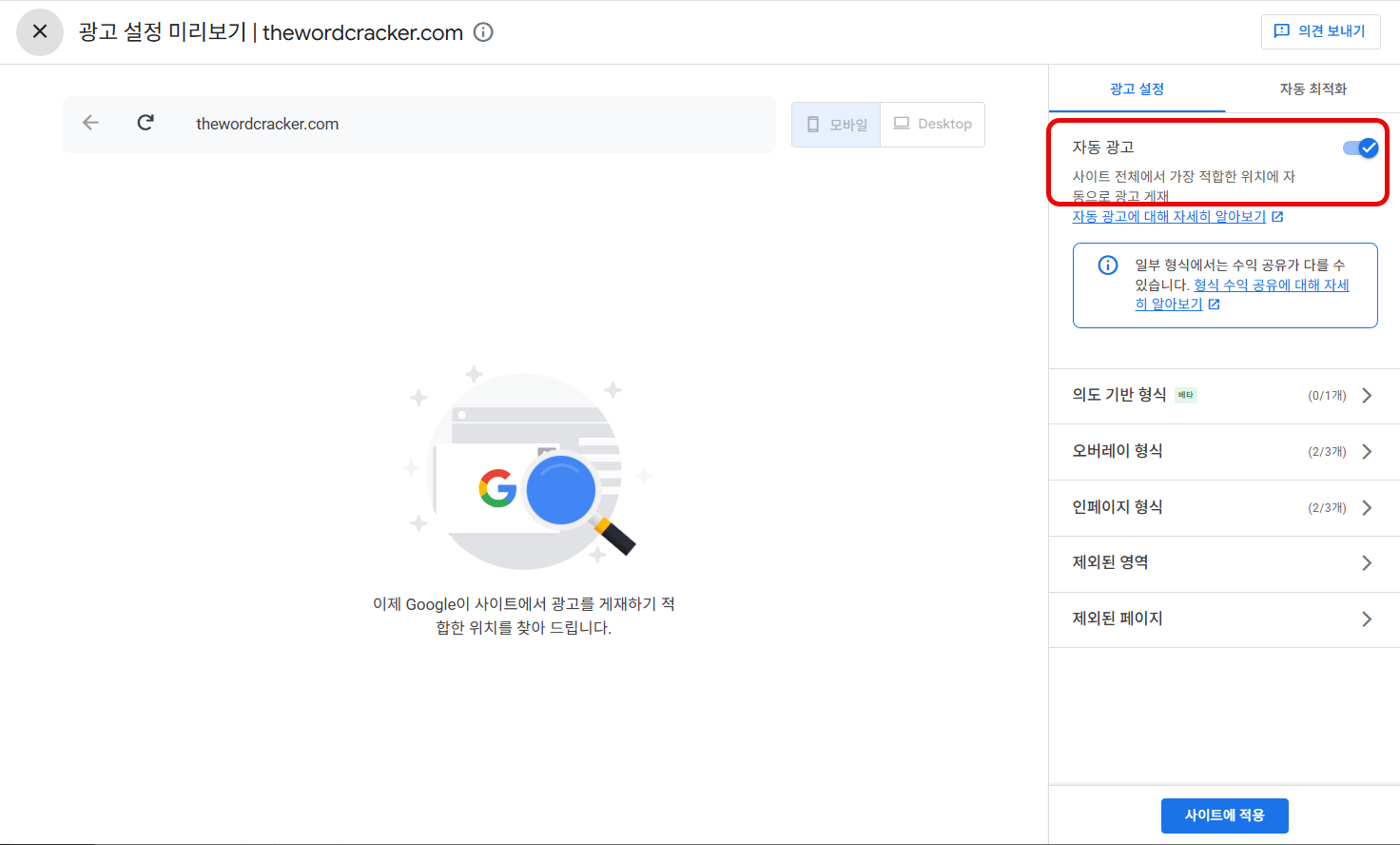
Task: Switch preview to Desktop view
Action: click(x=933, y=125)
